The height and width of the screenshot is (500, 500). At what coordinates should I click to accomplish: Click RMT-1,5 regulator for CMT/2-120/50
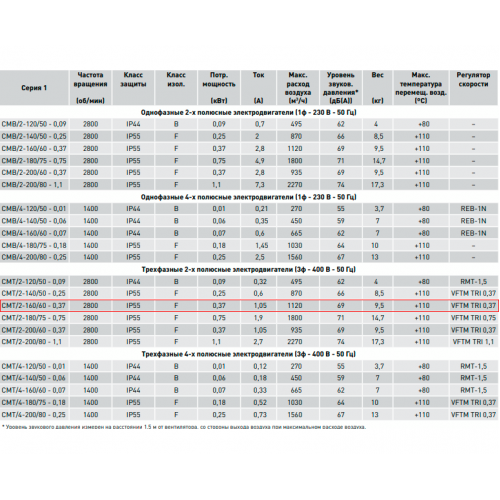[x=473, y=282]
